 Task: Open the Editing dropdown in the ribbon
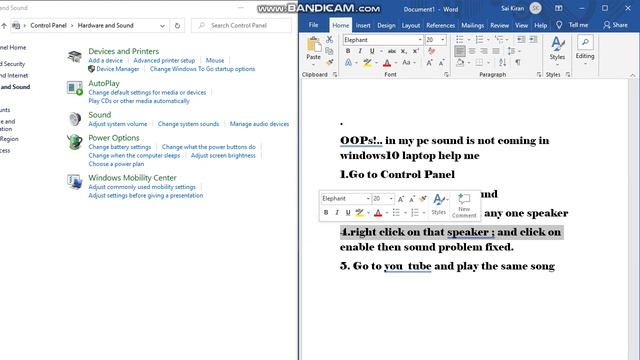point(585,50)
